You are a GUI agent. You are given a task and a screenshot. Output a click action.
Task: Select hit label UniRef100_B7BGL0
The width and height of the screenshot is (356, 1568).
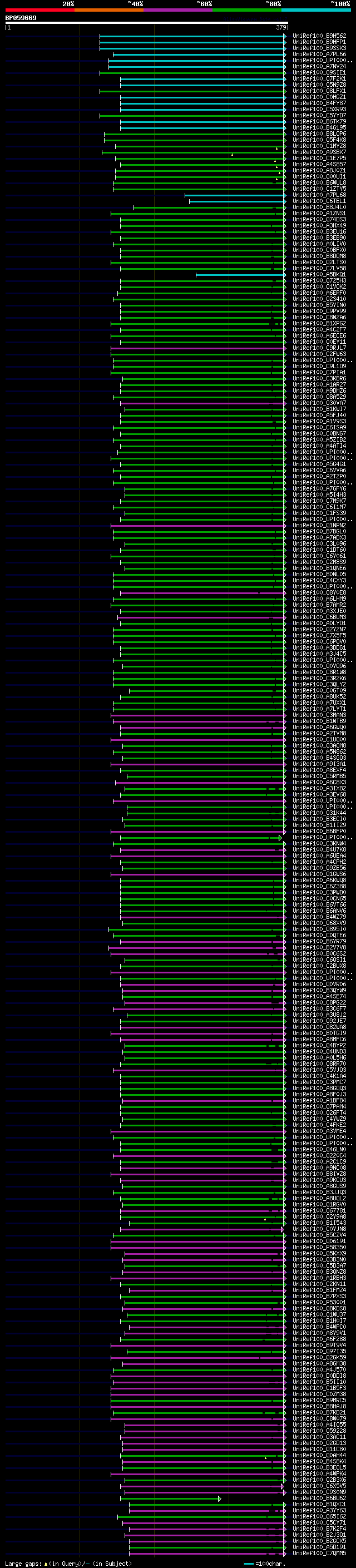(319, 531)
